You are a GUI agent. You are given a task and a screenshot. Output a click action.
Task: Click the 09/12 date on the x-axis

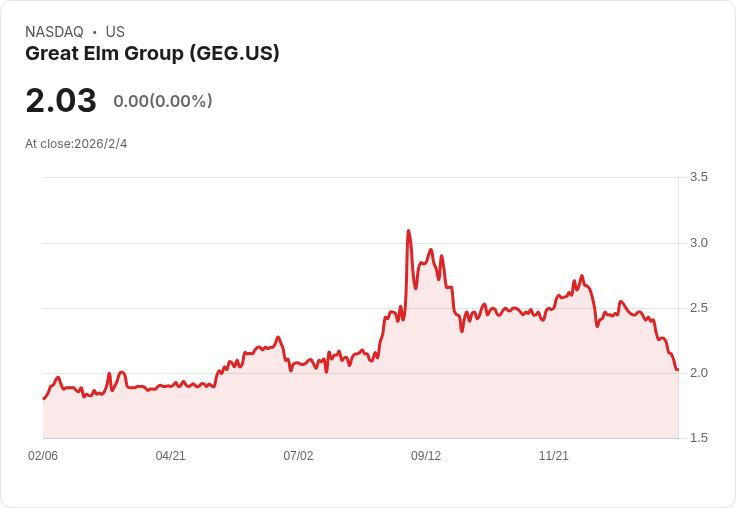tap(426, 456)
